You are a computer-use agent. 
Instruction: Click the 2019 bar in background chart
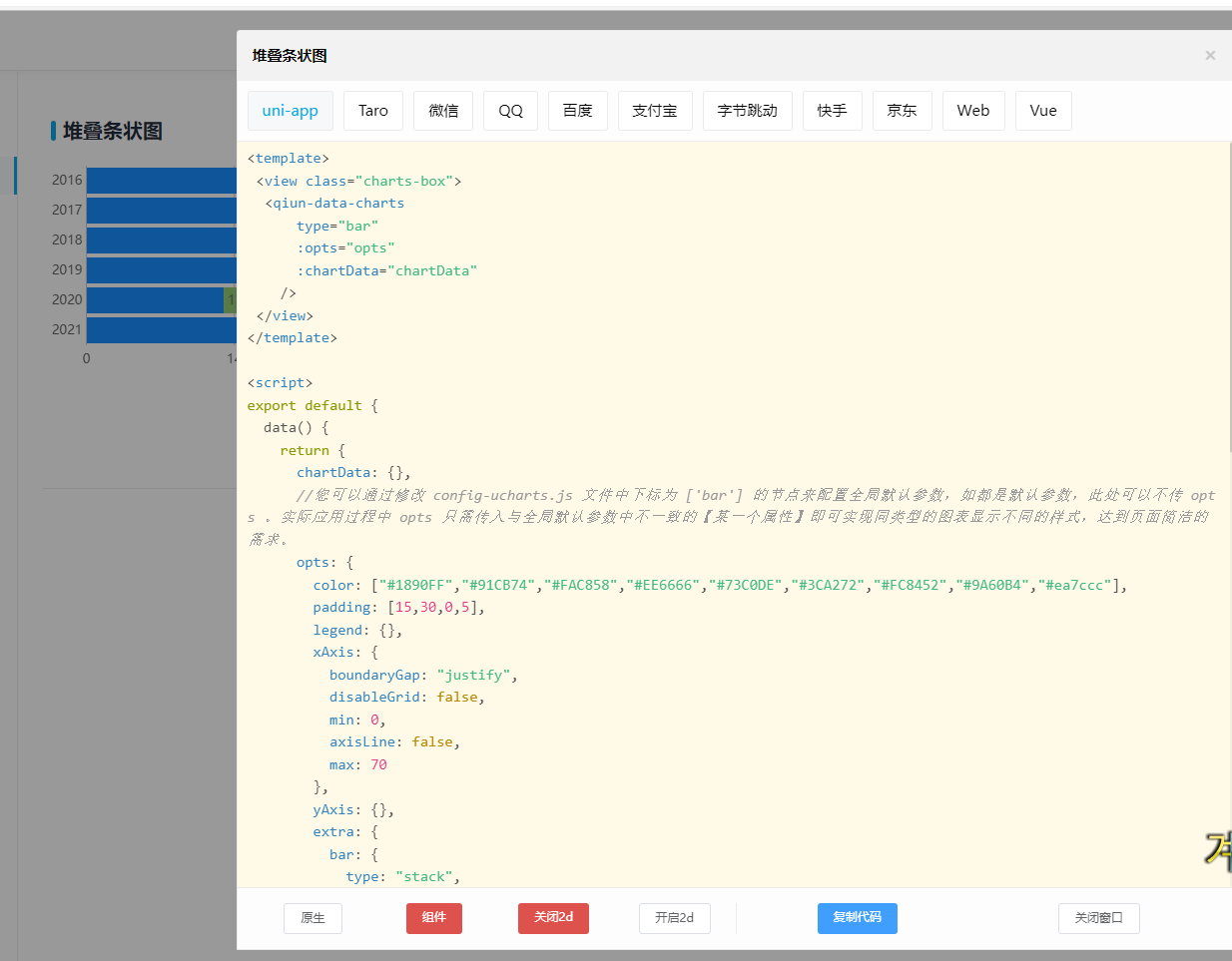click(162, 269)
